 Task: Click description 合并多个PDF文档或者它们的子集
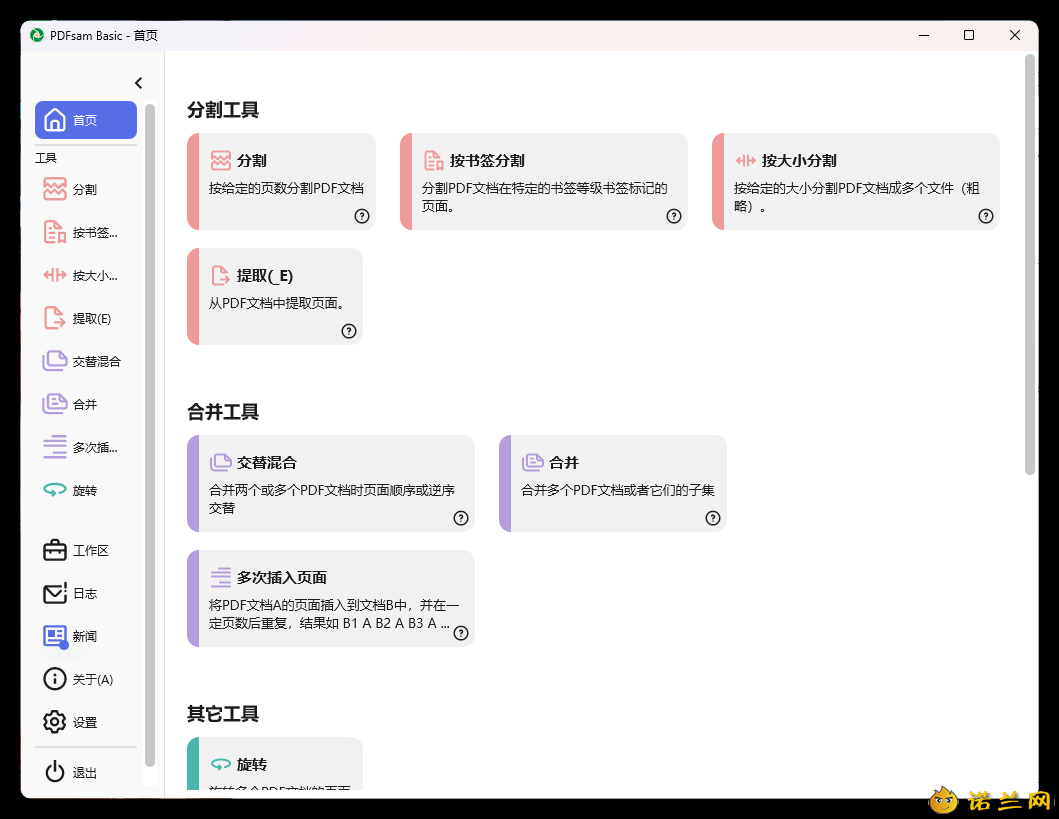pos(618,490)
